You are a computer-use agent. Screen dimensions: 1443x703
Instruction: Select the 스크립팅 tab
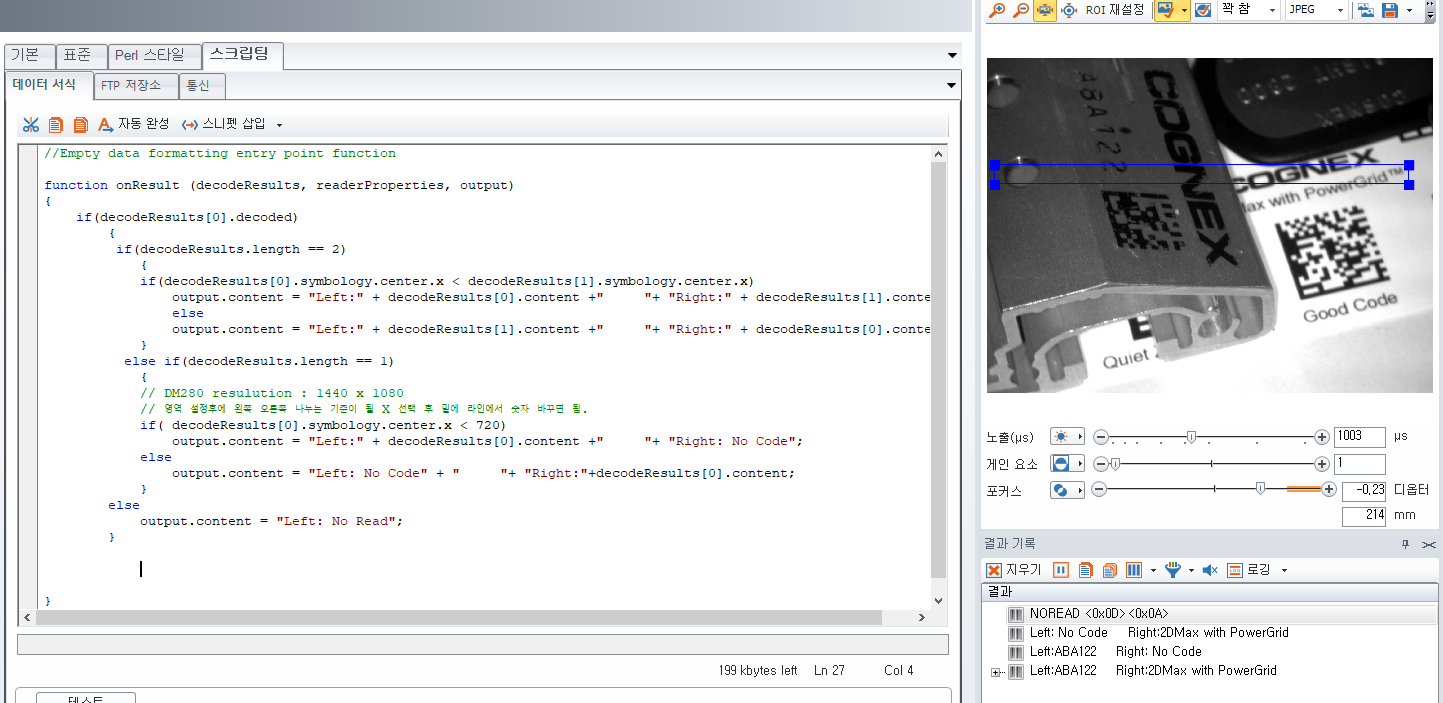(x=243, y=55)
